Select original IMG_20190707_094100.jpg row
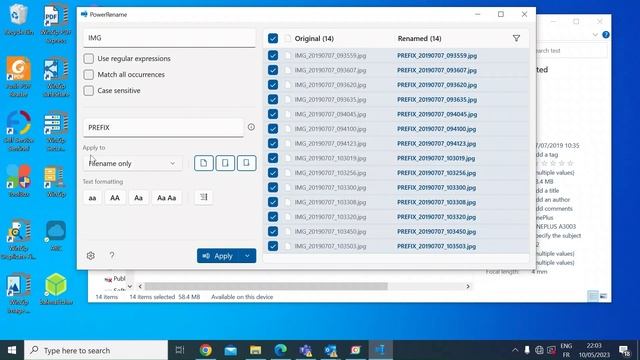Screen dimensions: 640x360 pyautogui.click(x=330, y=129)
